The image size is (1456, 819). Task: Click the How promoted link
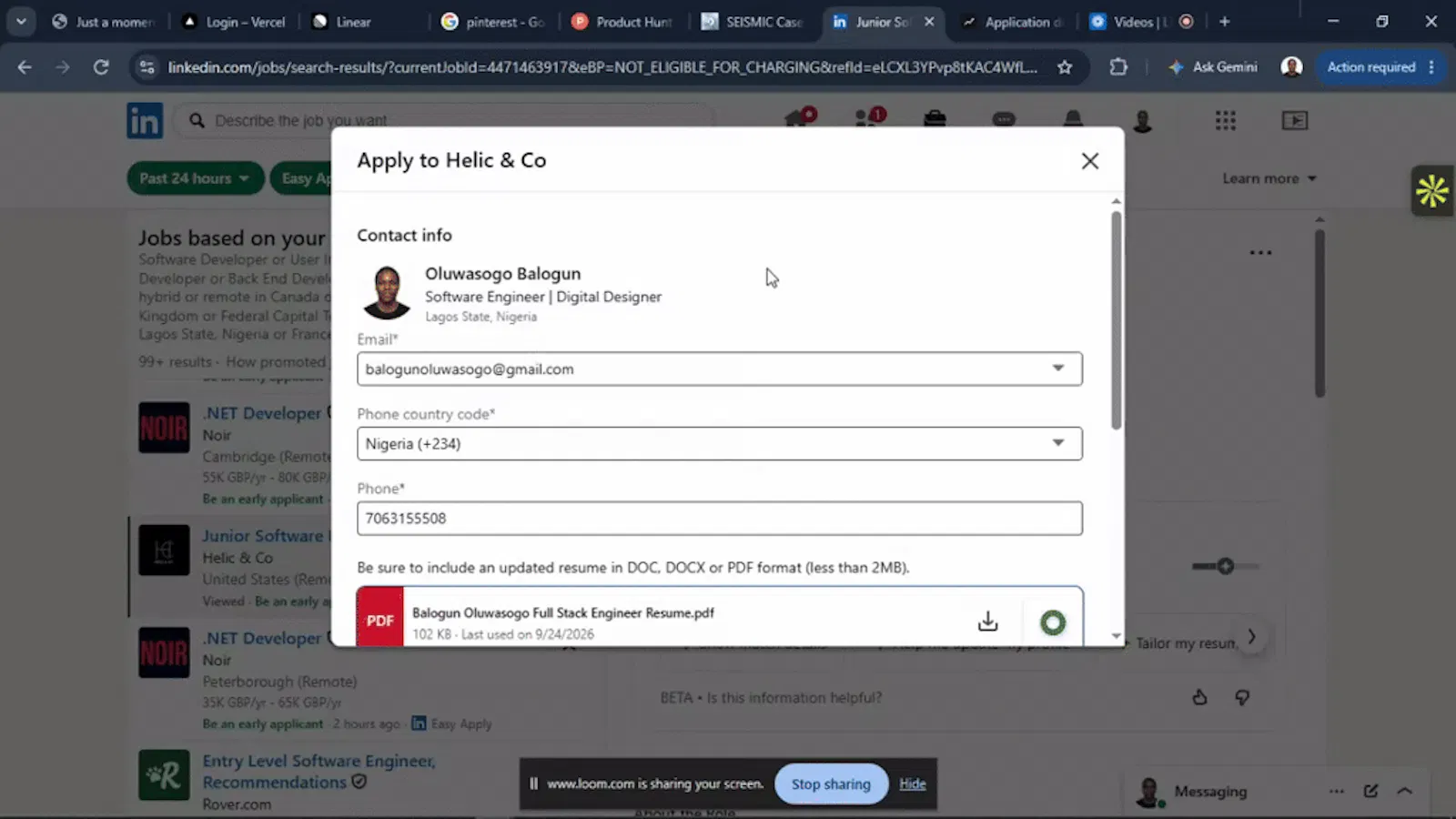tap(275, 361)
